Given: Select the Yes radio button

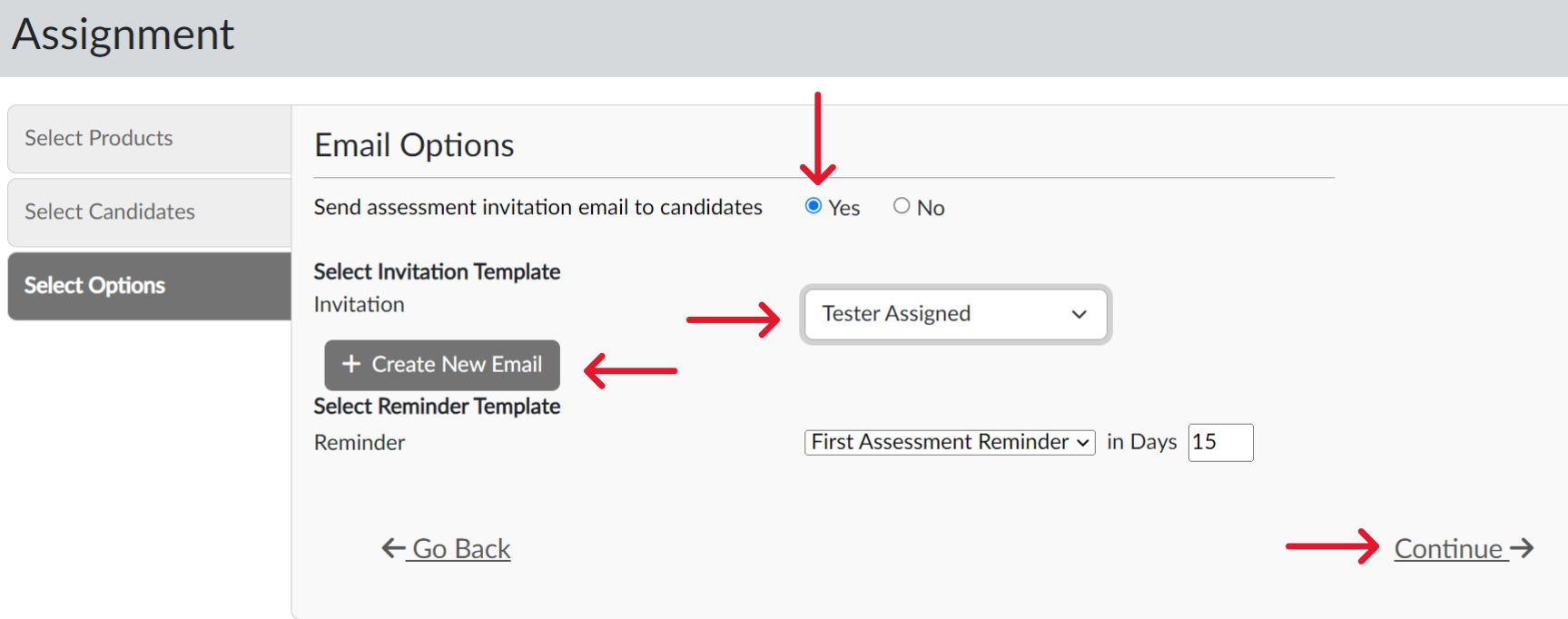Looking at the screenshot, I should (814, 206).
